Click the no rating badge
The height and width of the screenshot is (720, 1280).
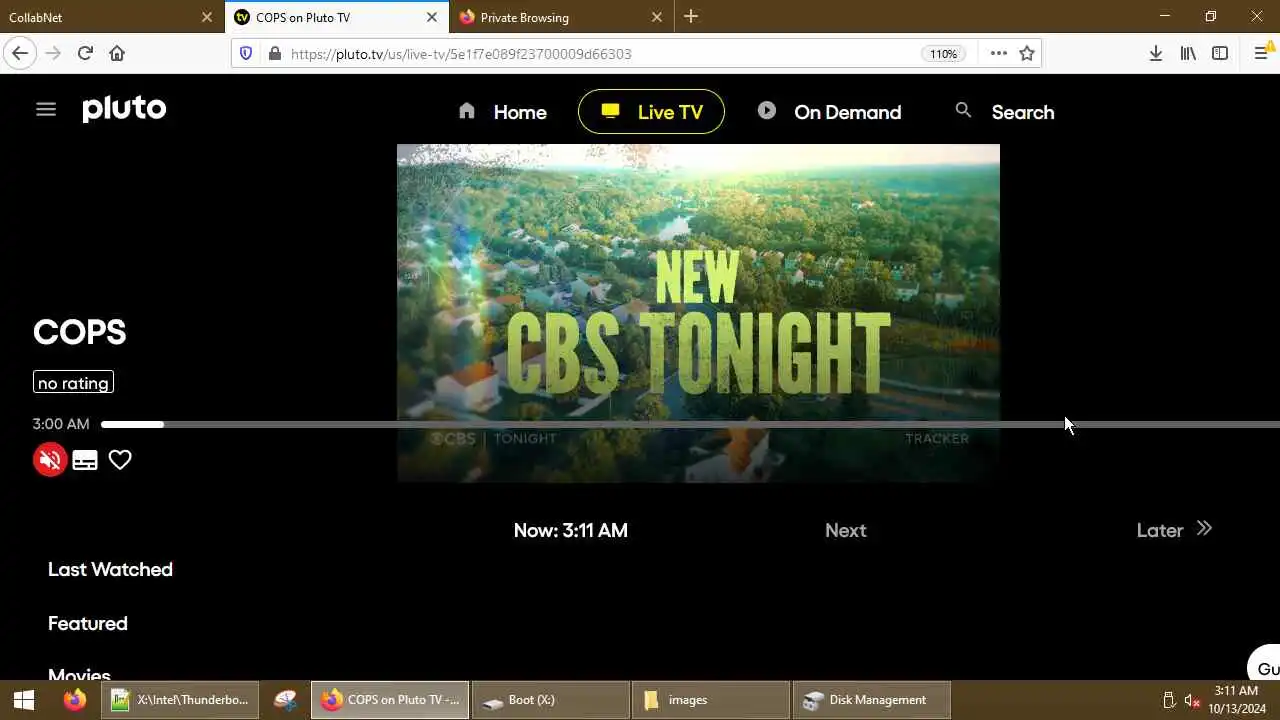tap(73, 383)
